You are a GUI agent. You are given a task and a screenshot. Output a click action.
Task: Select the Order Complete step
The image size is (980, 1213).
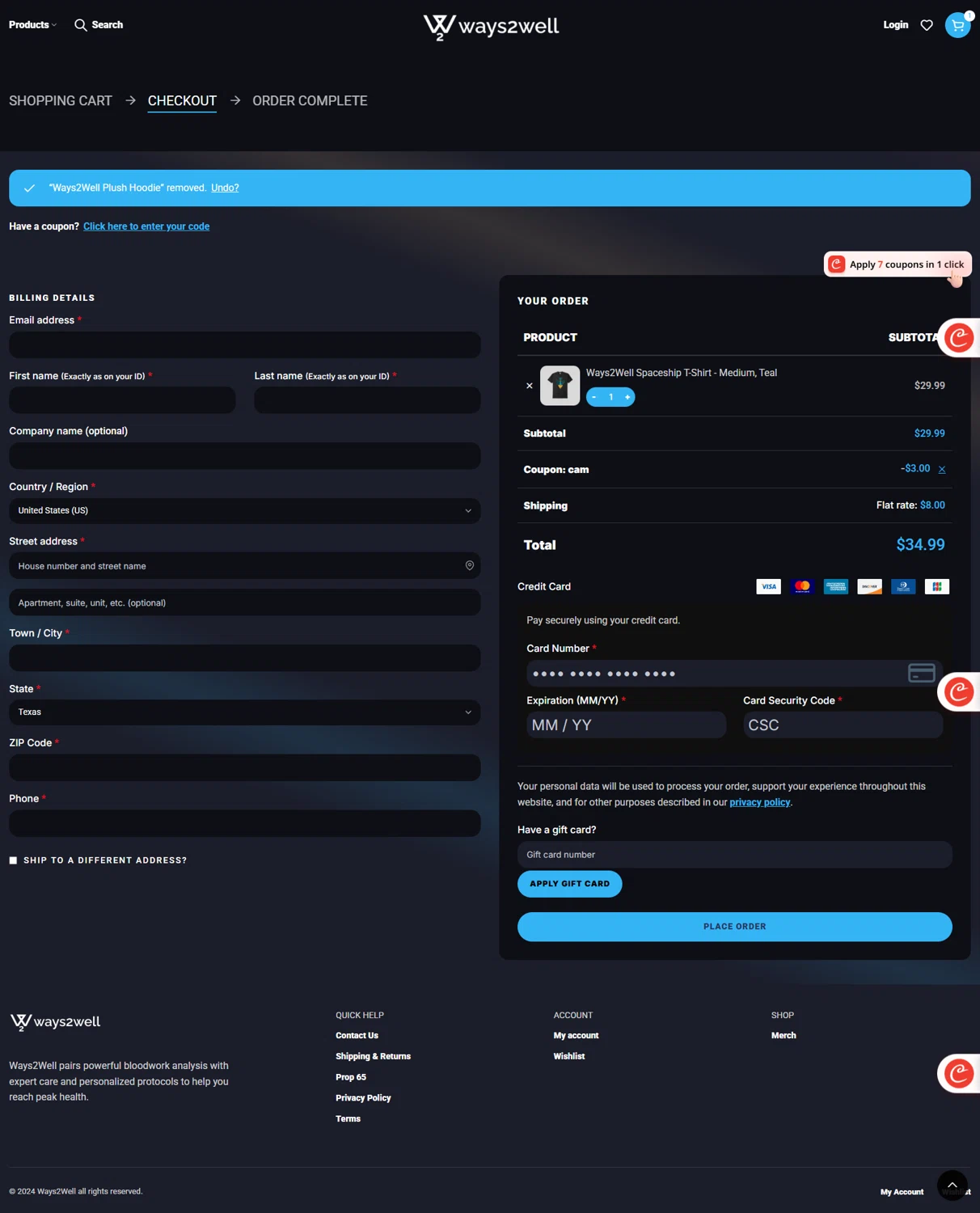(310, 101)
